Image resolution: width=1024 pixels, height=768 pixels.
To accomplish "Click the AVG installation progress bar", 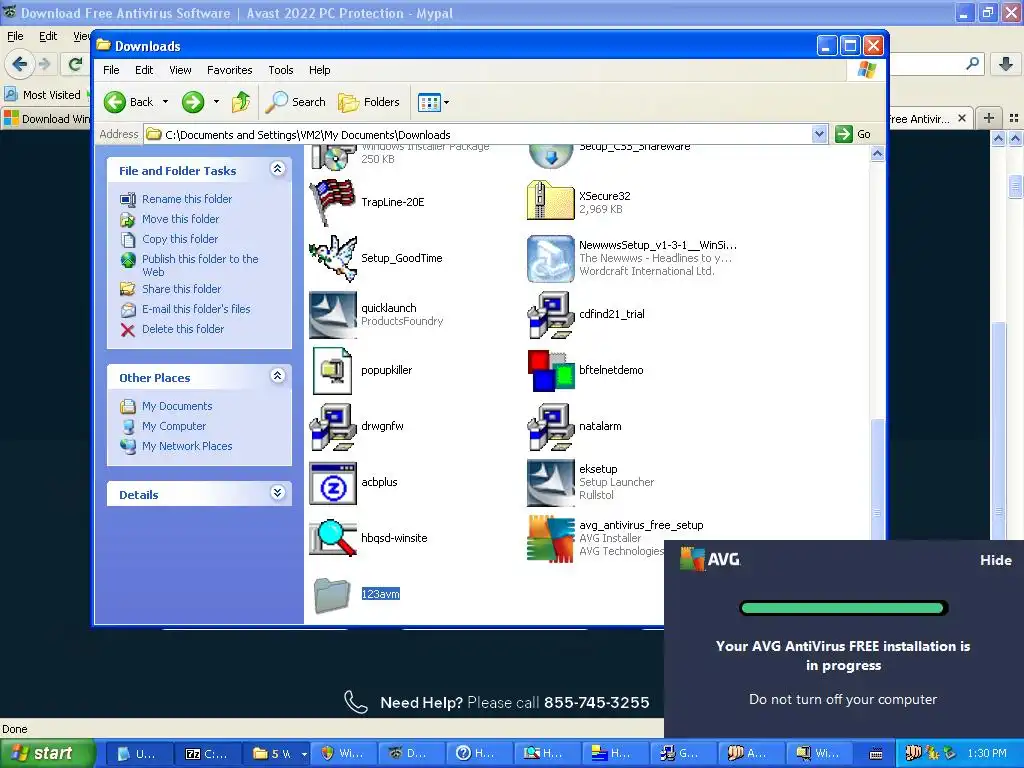I will (x=843, y=609).
